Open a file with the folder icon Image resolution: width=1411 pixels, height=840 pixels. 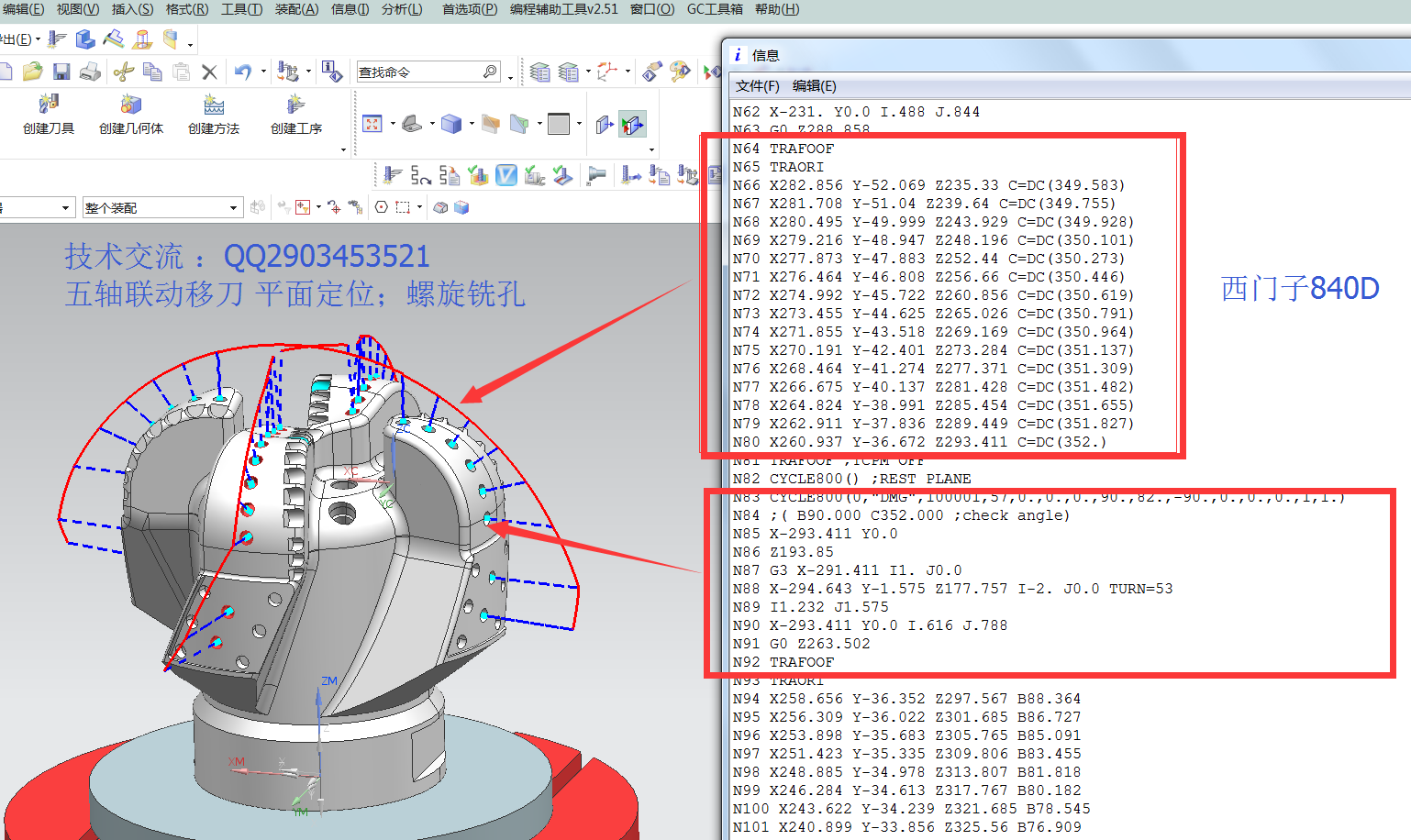point(33,72)
